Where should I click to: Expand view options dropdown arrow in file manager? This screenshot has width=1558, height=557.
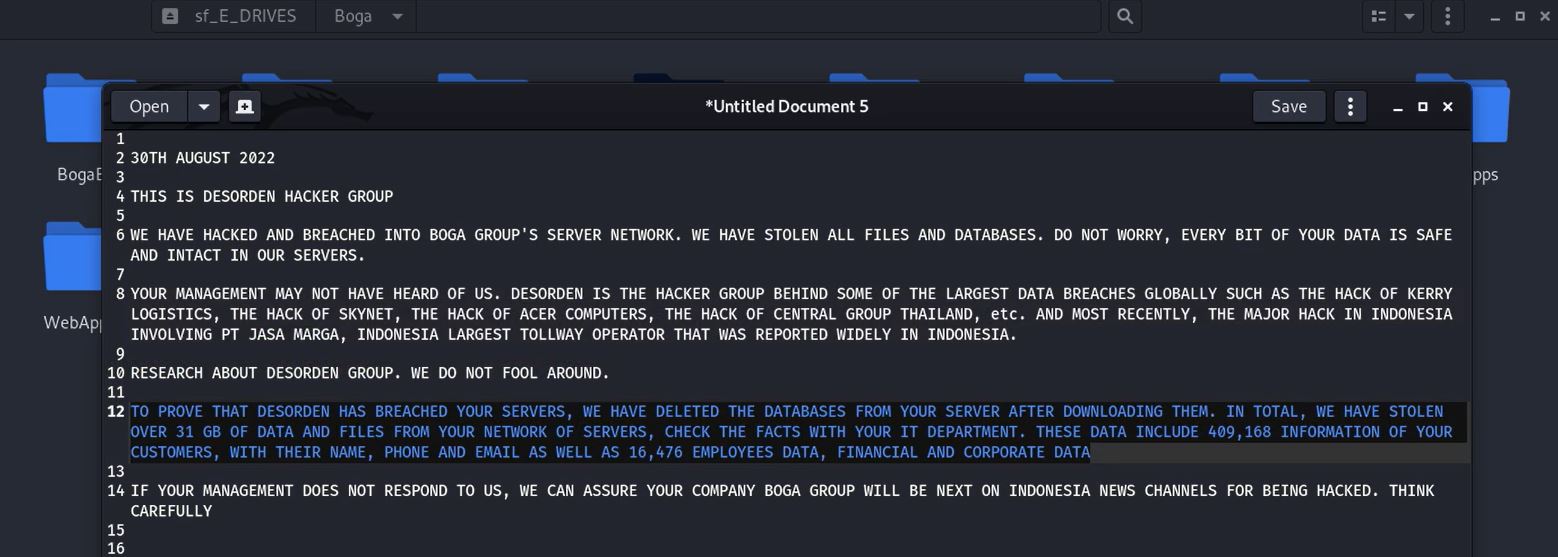(1409, 16)
